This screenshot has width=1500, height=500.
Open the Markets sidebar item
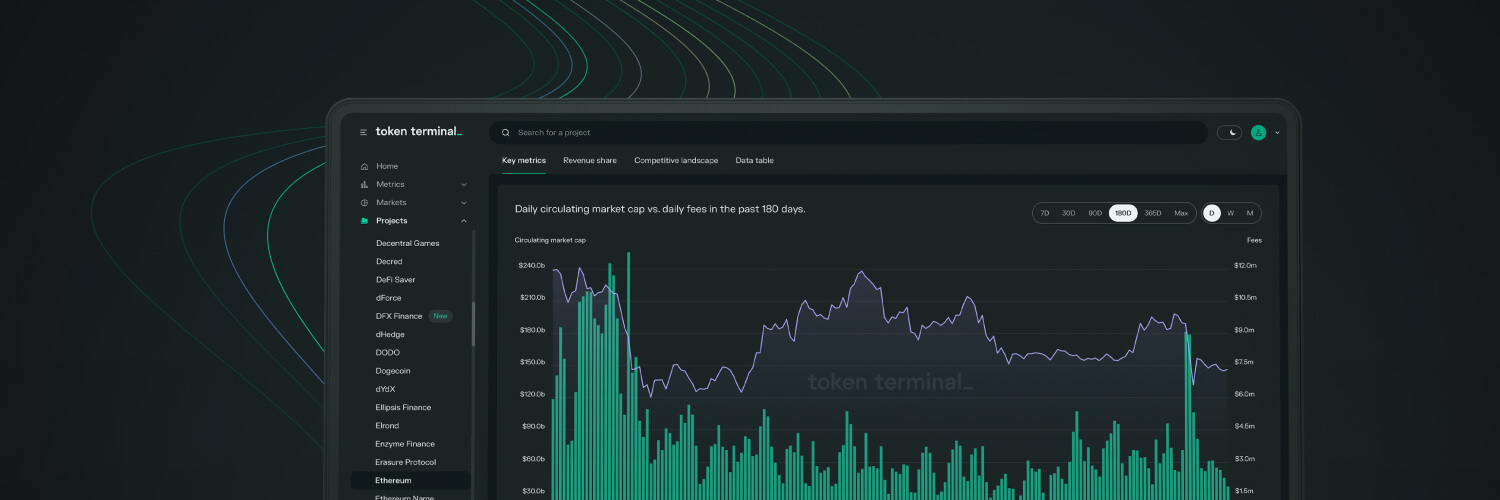[x=391, y=202]
